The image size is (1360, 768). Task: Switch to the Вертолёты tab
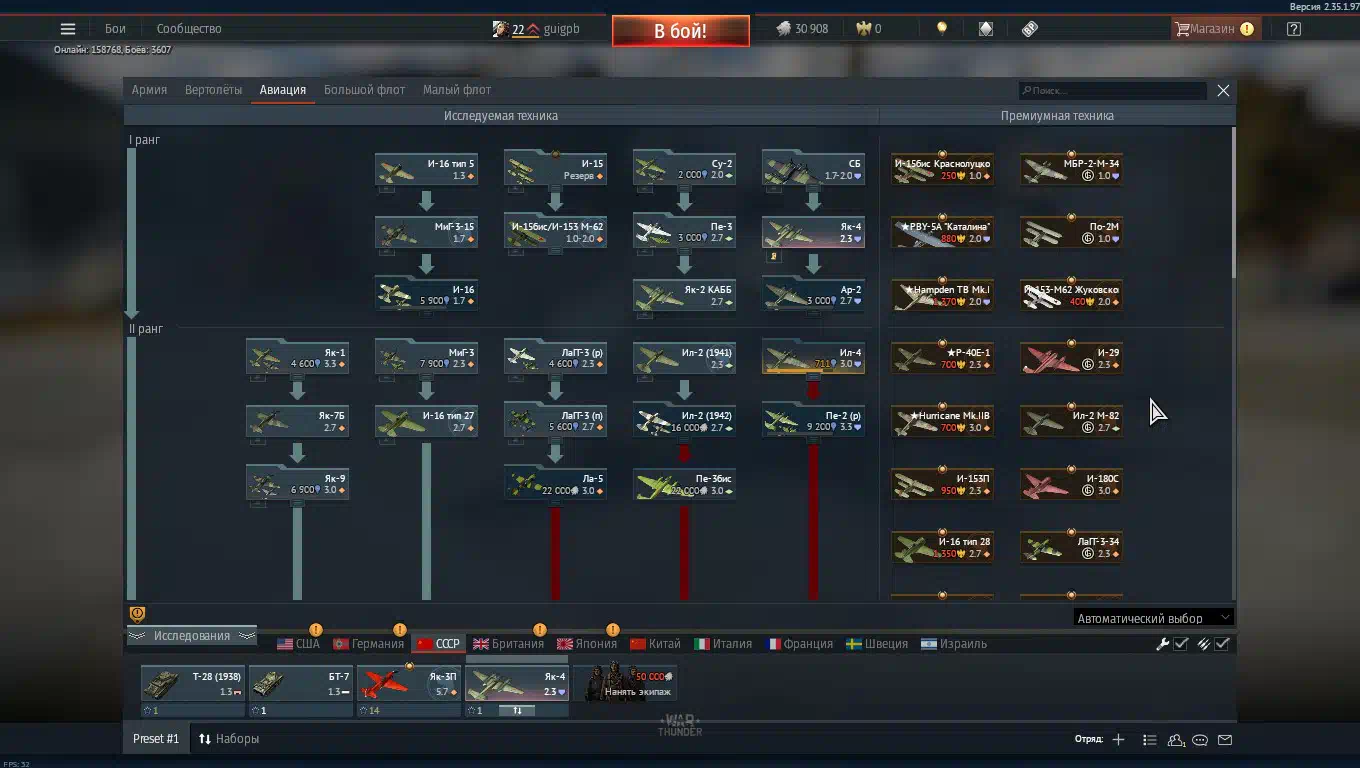213,90
